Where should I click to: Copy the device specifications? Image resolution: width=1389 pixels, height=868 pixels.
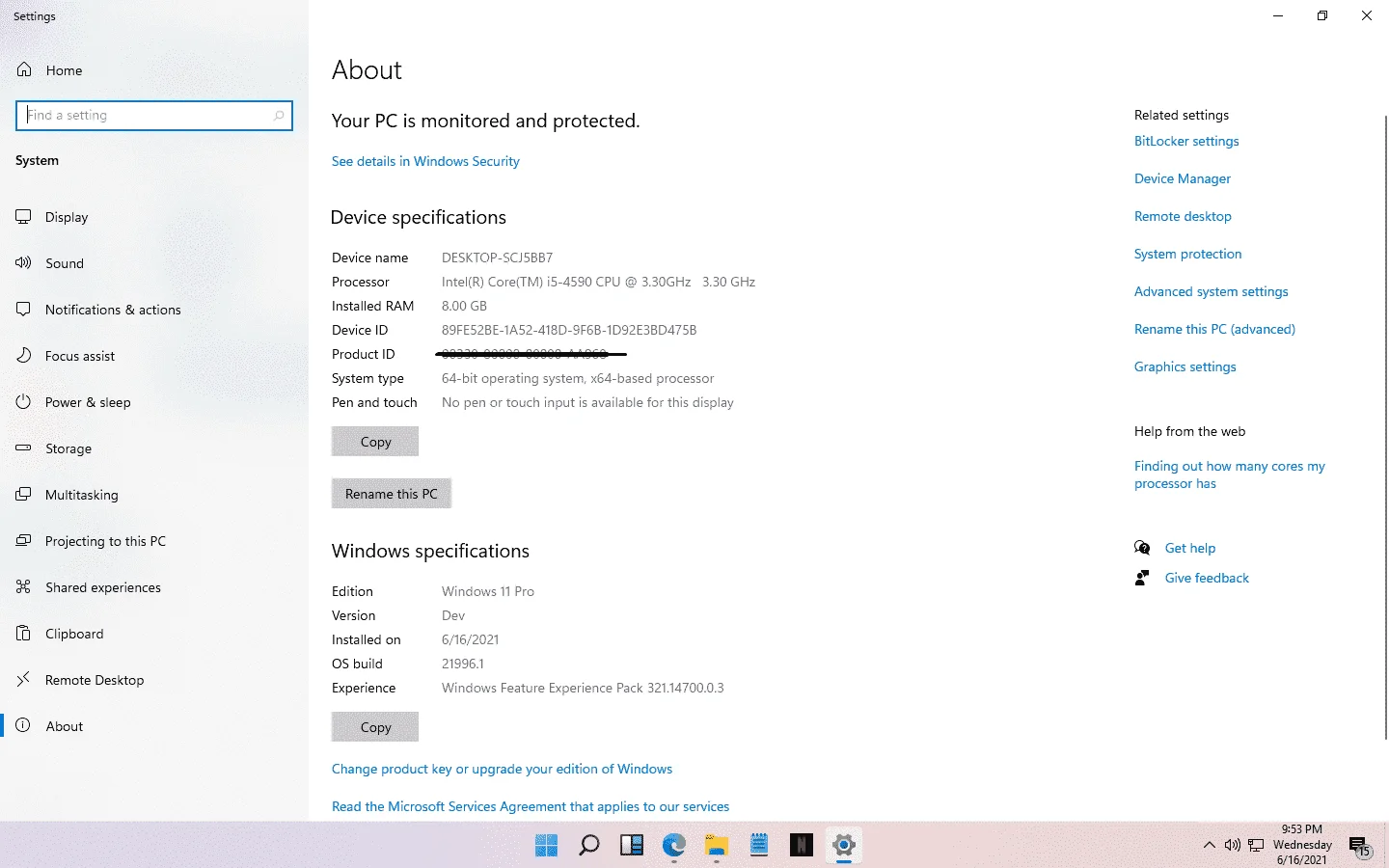375,442
